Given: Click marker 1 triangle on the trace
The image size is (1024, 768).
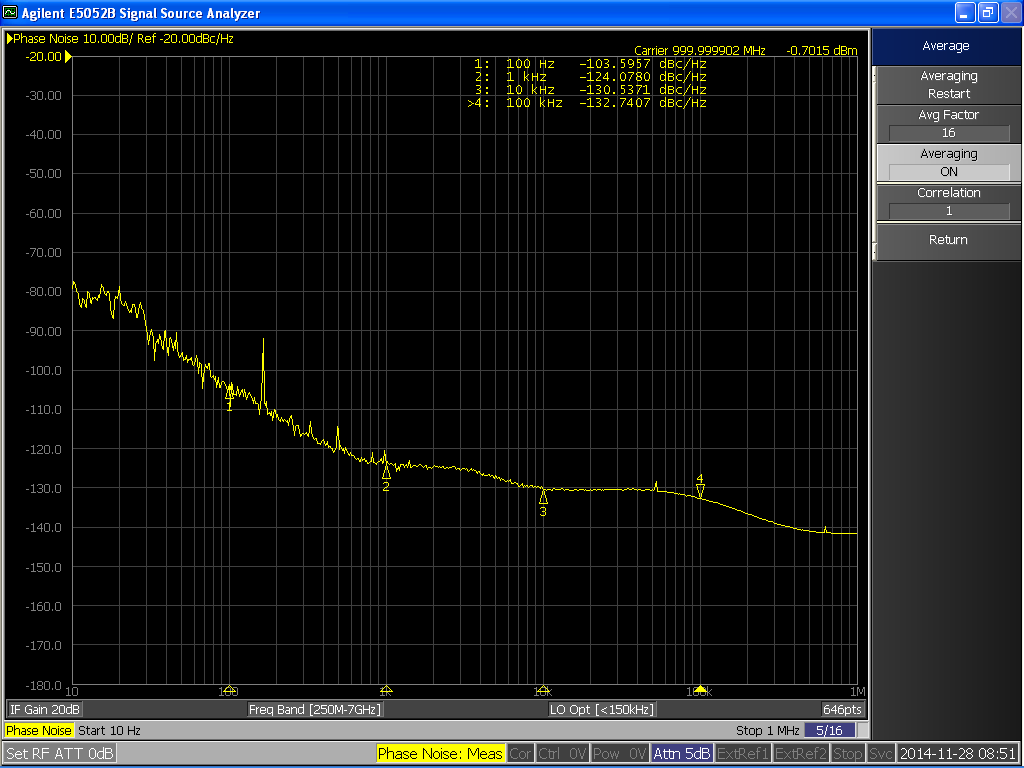Looking at the screenshot, I should pyautogui.click(x=230, y=392).
